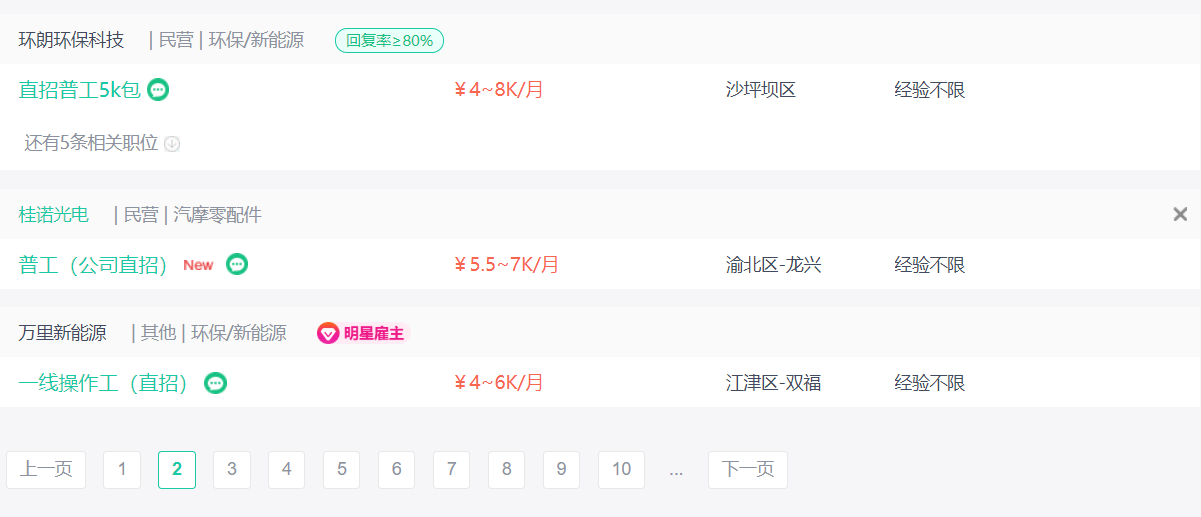Open company 桂诺光电
The height and width of the screenshot is (517, 1201).
click(x=53, y=215)
